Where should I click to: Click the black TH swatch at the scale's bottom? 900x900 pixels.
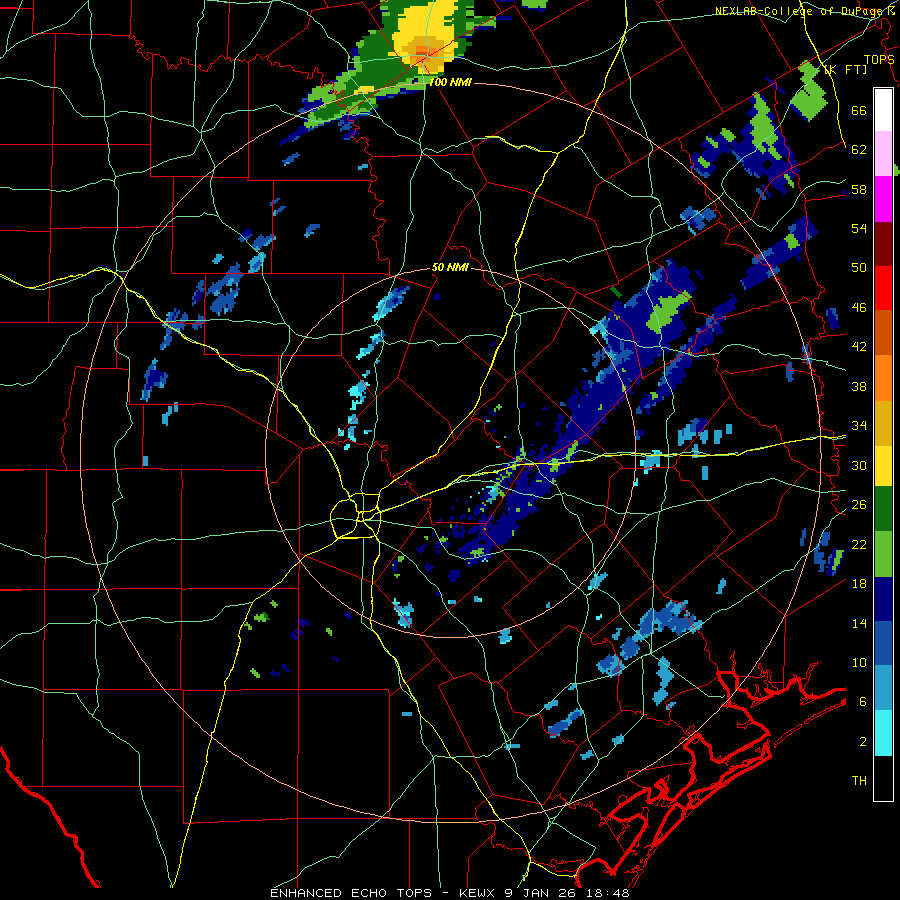click(883, 778)
